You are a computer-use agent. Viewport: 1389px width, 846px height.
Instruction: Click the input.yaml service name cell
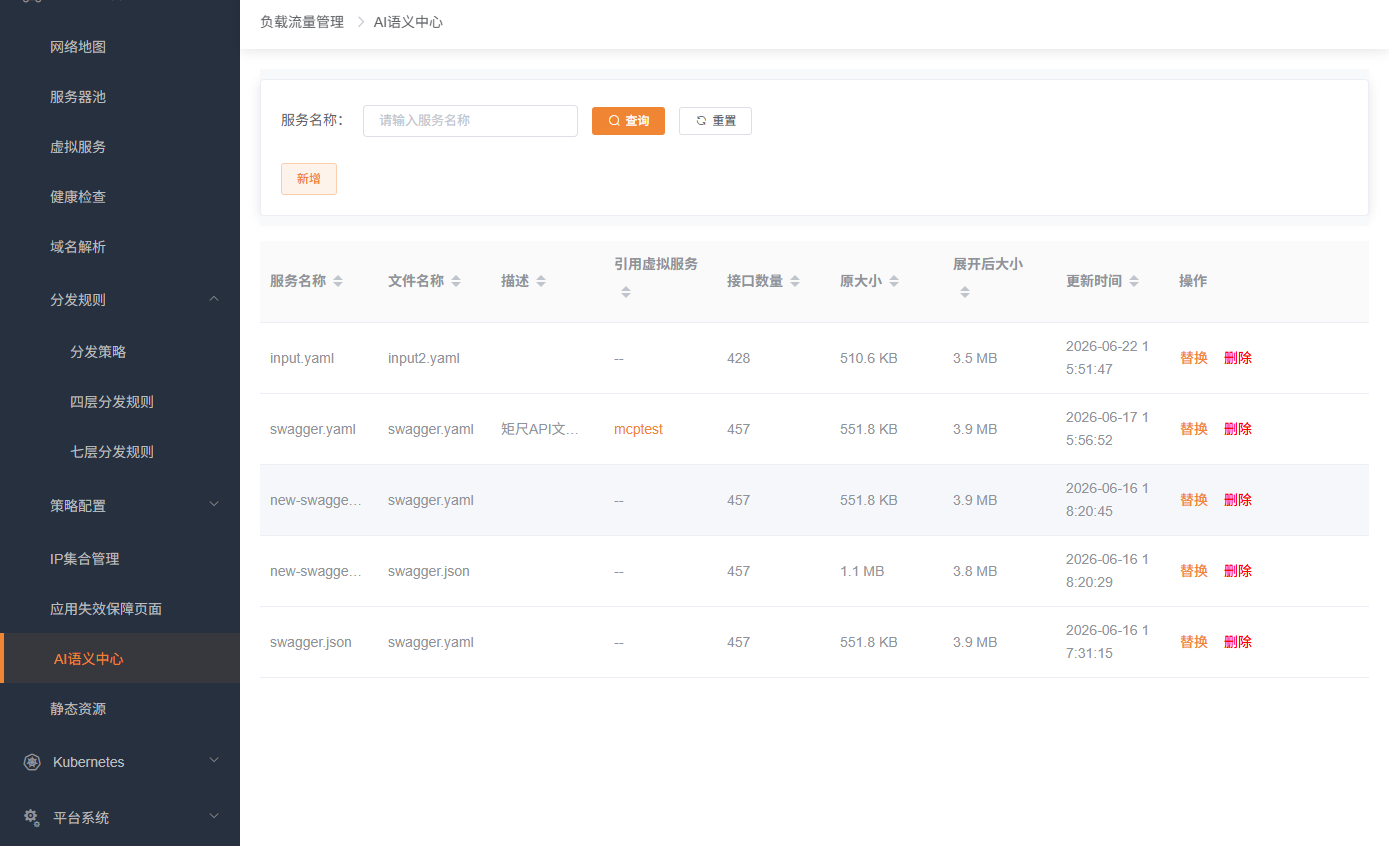tap(302, 358)
